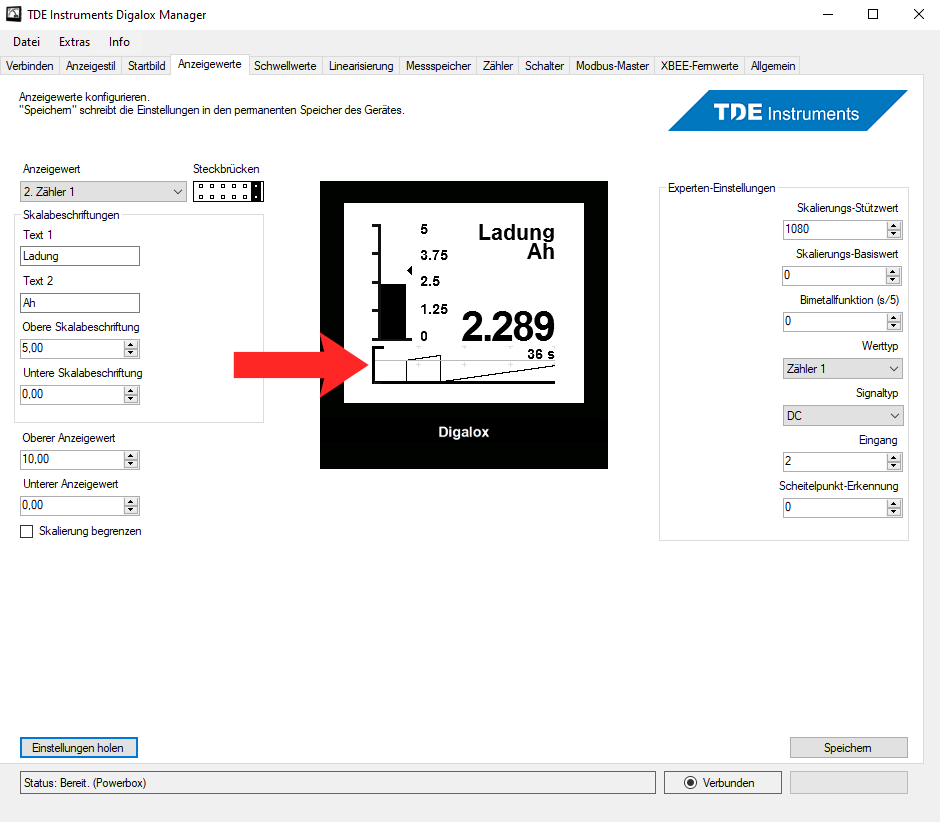Decrease Oberer Anzeigewert with down arrow
This screenshot has width=940, height=822.
pyautogui.click(x=131, y=464)
